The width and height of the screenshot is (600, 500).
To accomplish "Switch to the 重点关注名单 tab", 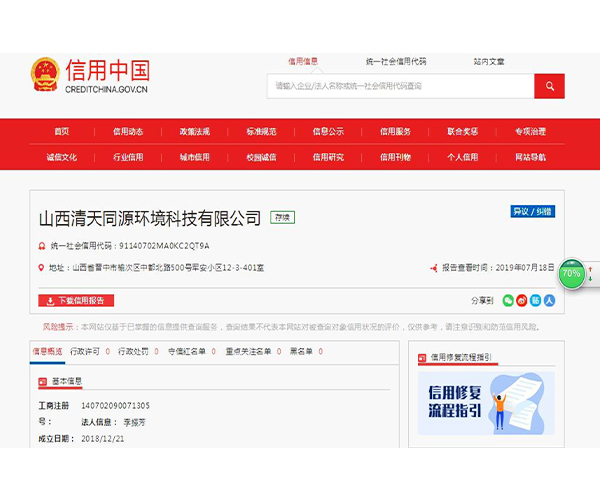I will [248, 351].
